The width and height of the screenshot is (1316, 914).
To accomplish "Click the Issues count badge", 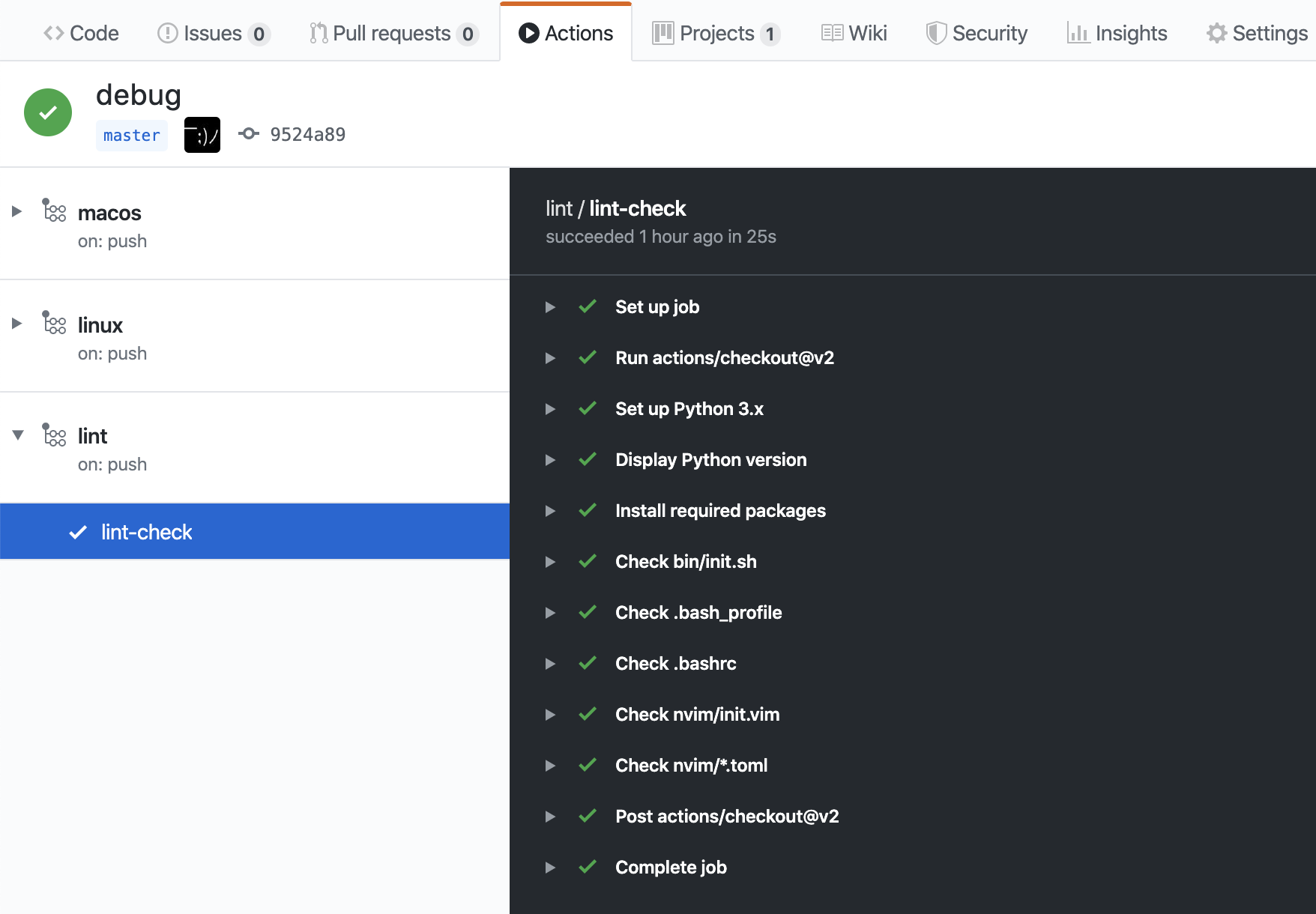I will pyautogui.click(x=259, y=34).
